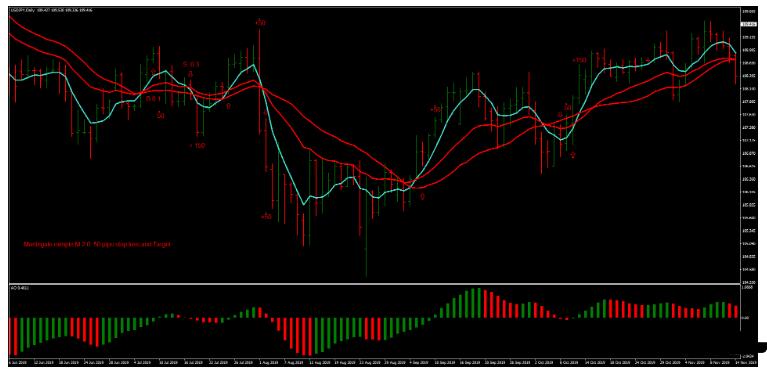Click the AO indicator label

(x=20, y=288)
